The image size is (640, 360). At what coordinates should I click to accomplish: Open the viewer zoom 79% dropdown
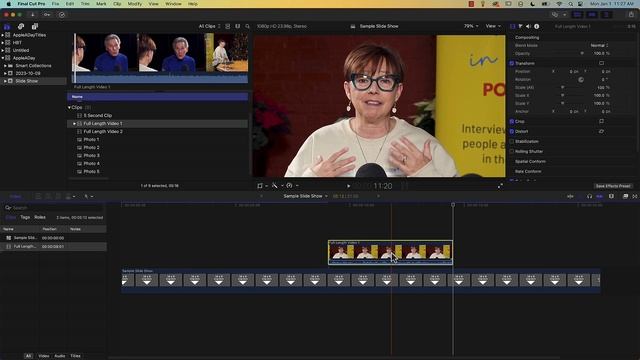[x=471, y=26]
